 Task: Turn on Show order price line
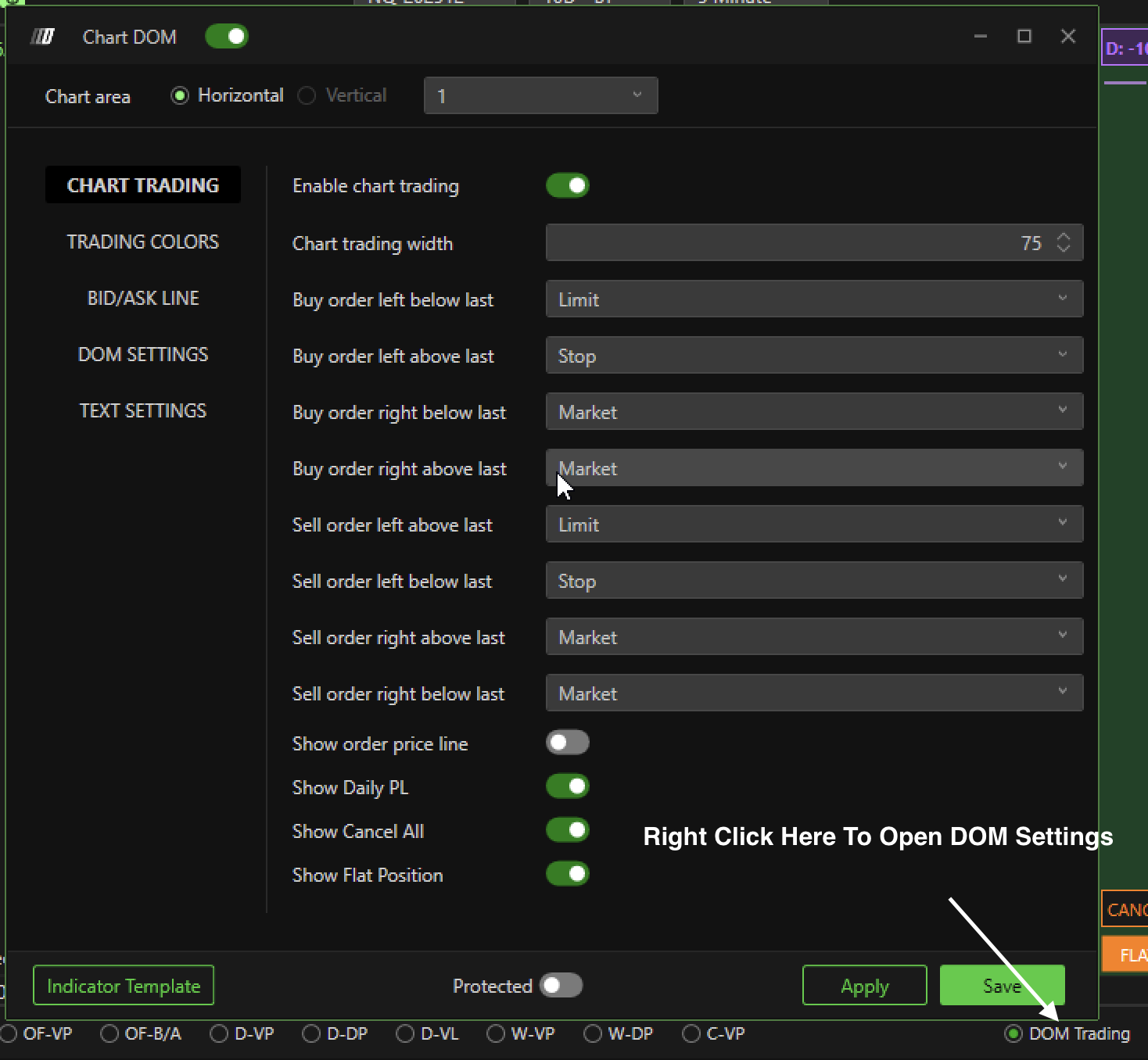[567, 743]
